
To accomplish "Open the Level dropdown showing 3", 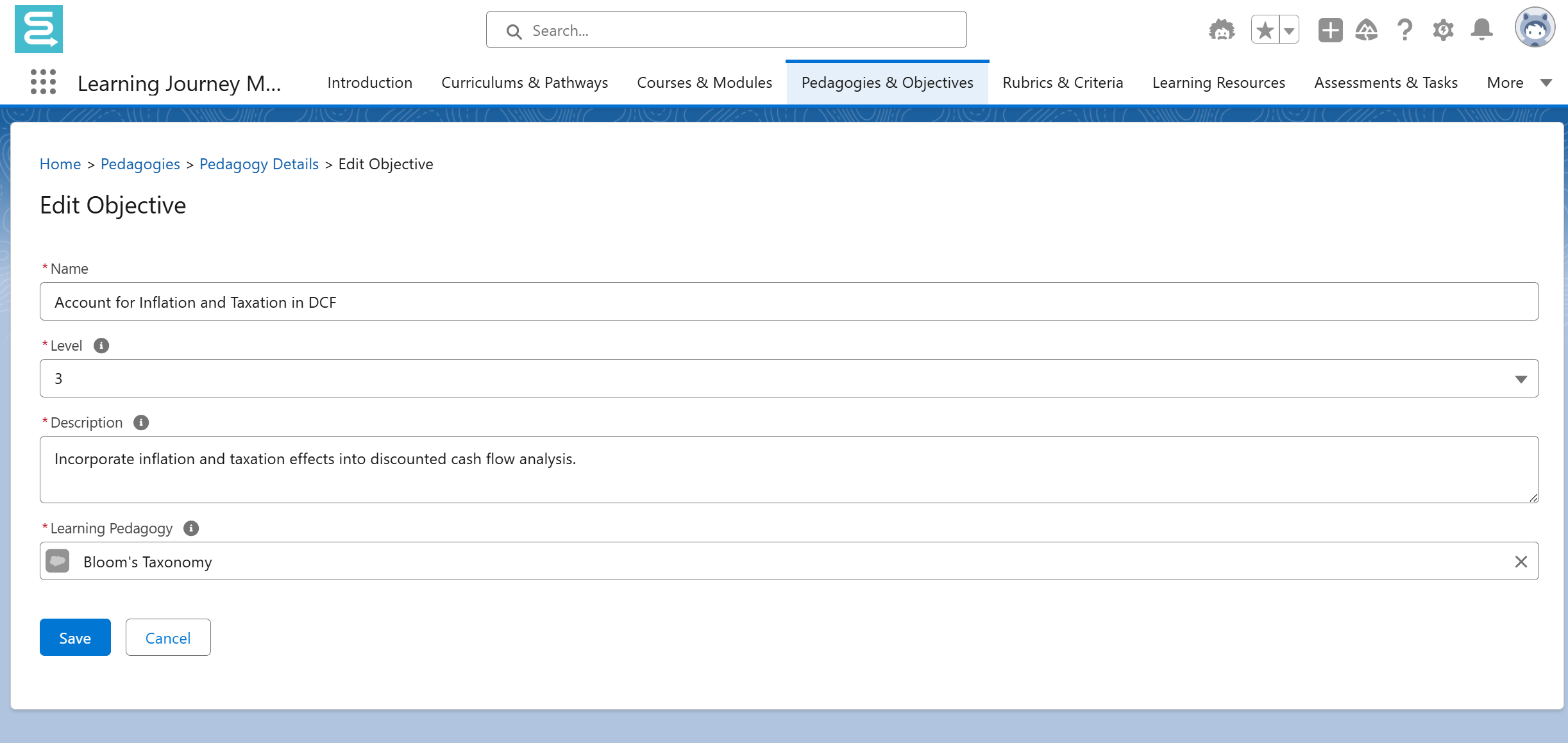I will click(x=789, y=378).
